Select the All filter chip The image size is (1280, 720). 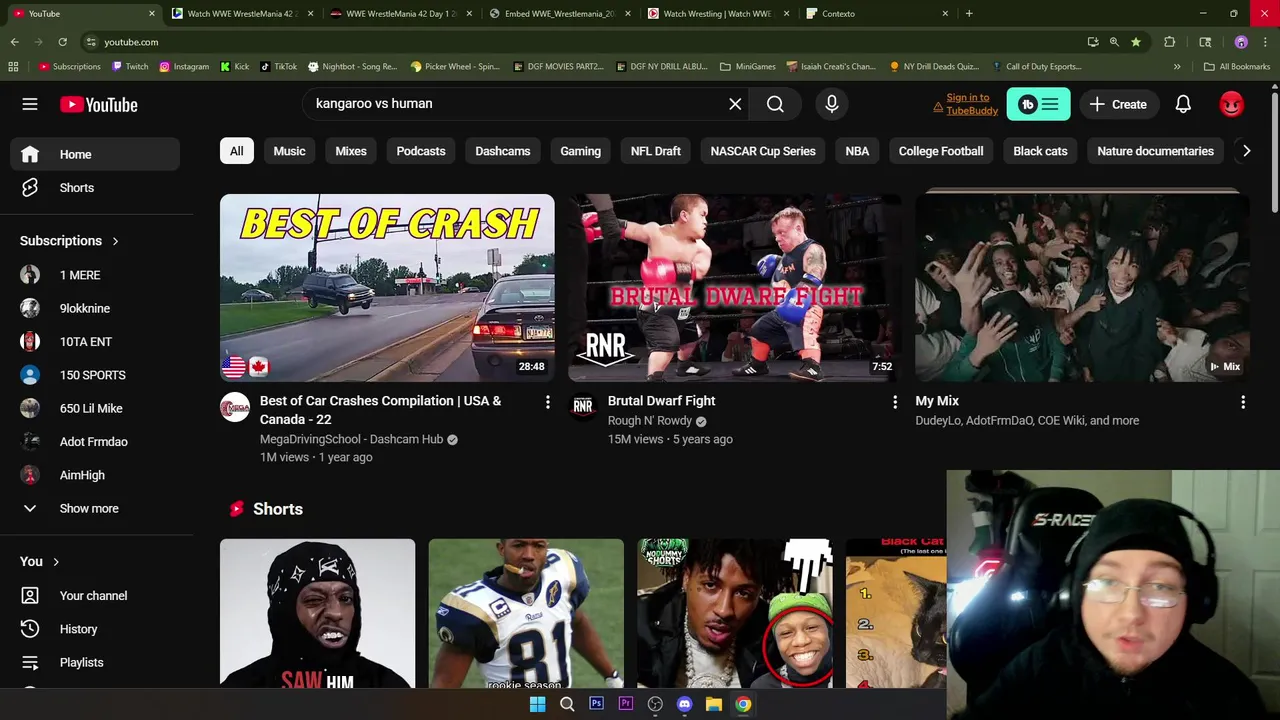click(x=237, y=151)
